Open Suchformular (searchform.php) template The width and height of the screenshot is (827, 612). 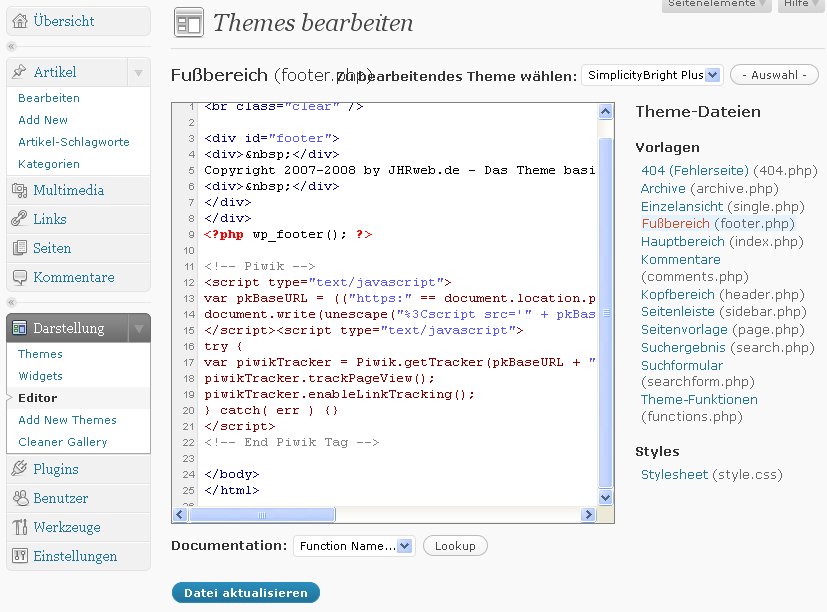point(682,366)
